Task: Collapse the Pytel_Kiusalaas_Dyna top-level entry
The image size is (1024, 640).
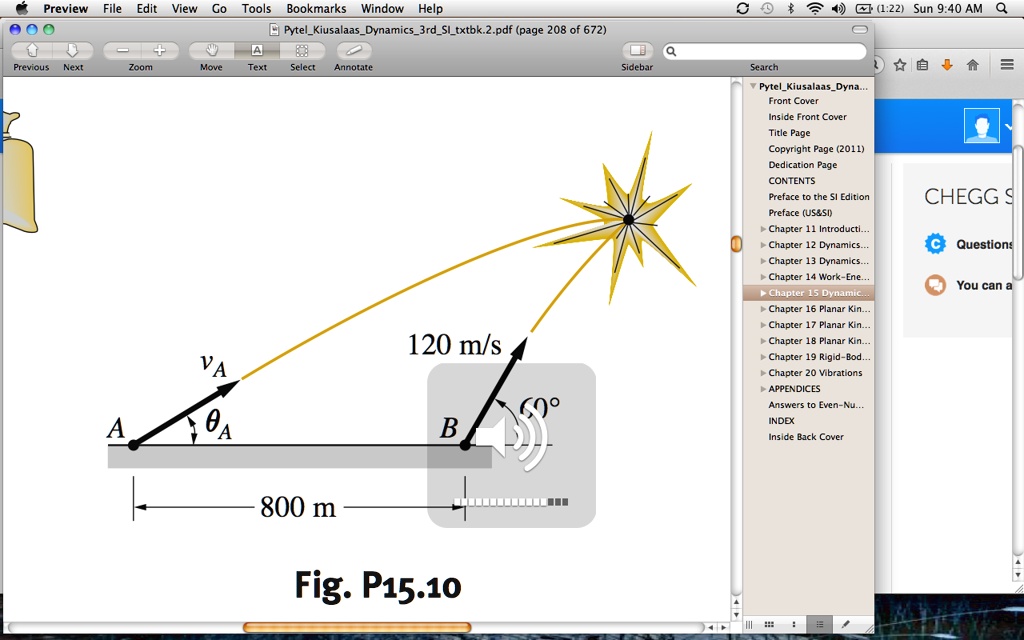Action: pos(753,85)
